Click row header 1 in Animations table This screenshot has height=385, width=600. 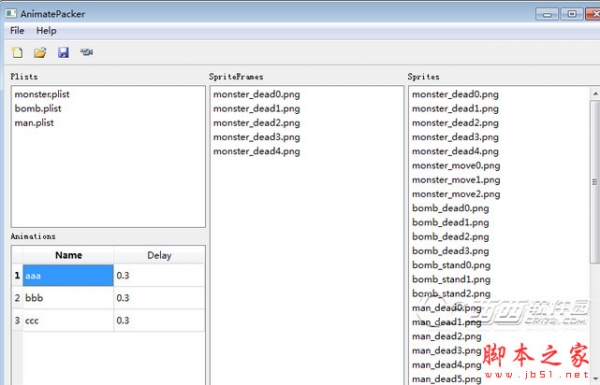pos(17,275)
